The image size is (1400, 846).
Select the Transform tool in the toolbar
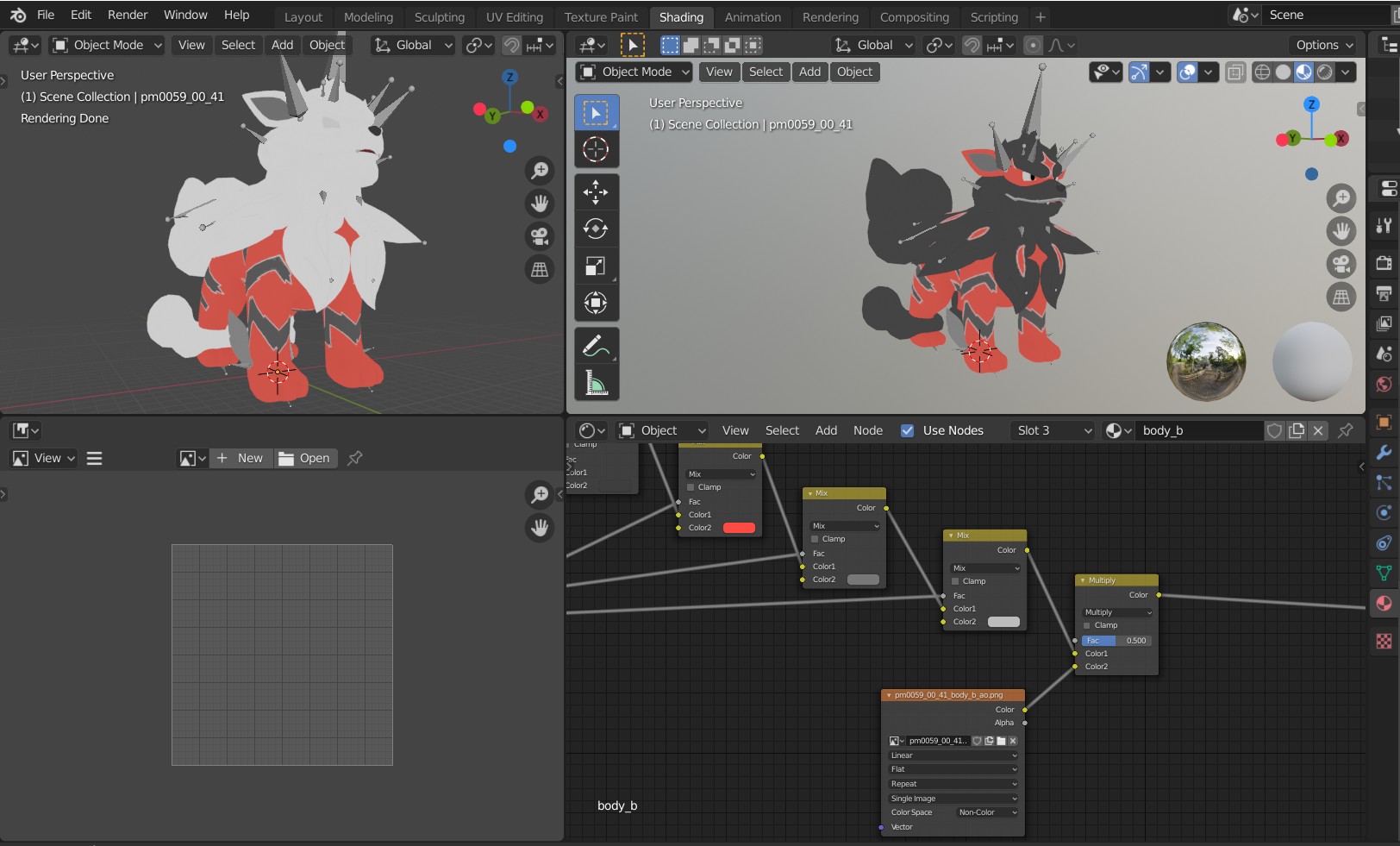[x=596, y=303]
